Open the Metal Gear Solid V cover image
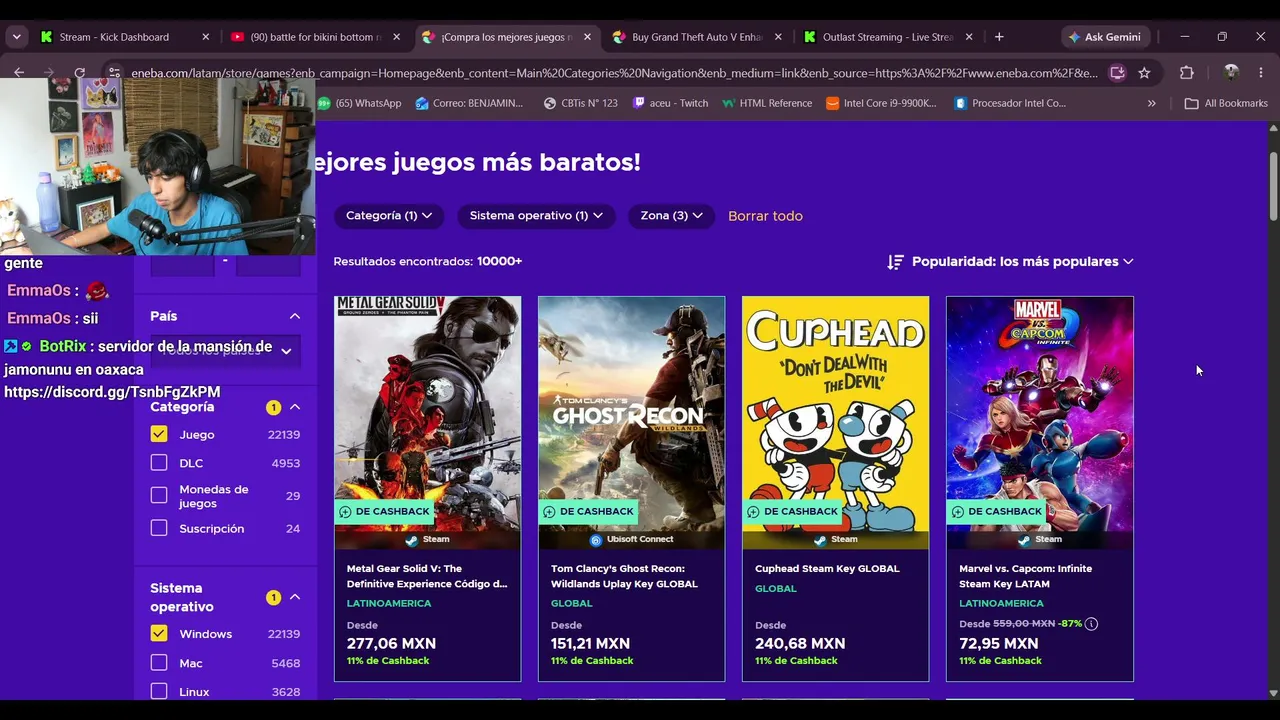The width and height of the screenshot is (1280, 720). coord(427,422)
